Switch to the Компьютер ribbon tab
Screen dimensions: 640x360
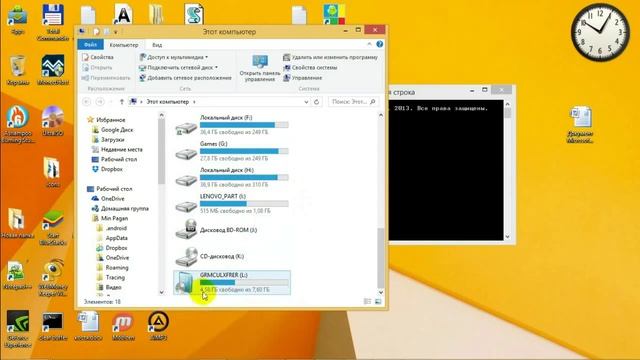tap(124, 45)
